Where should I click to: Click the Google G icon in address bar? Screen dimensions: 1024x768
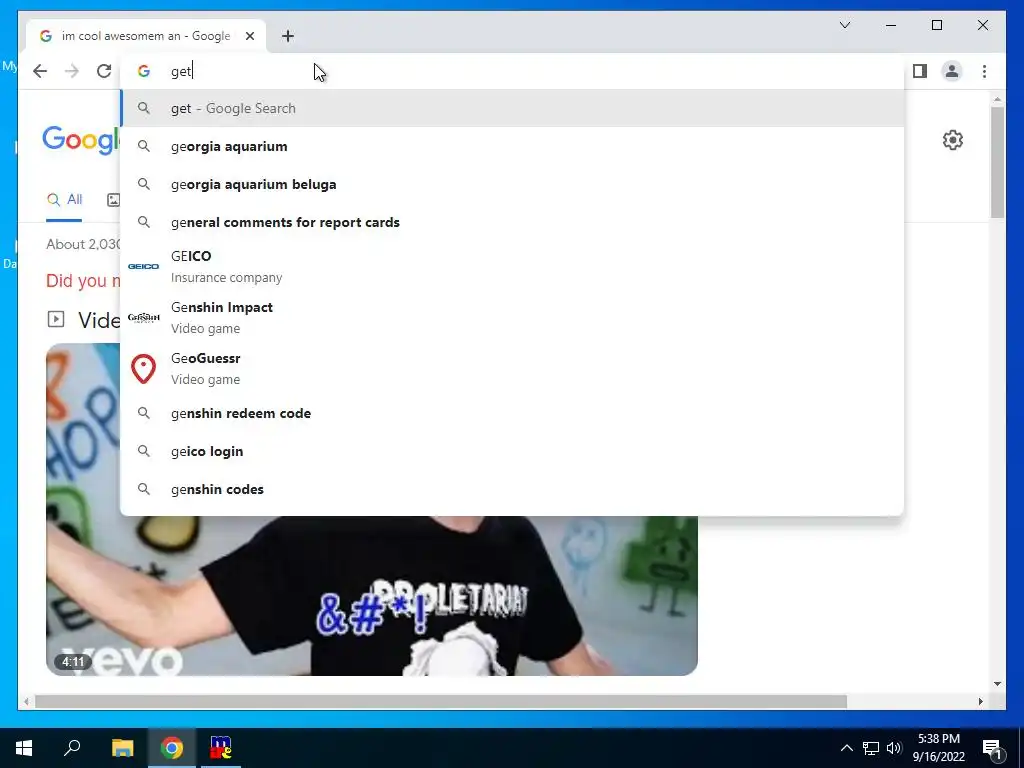144,71
